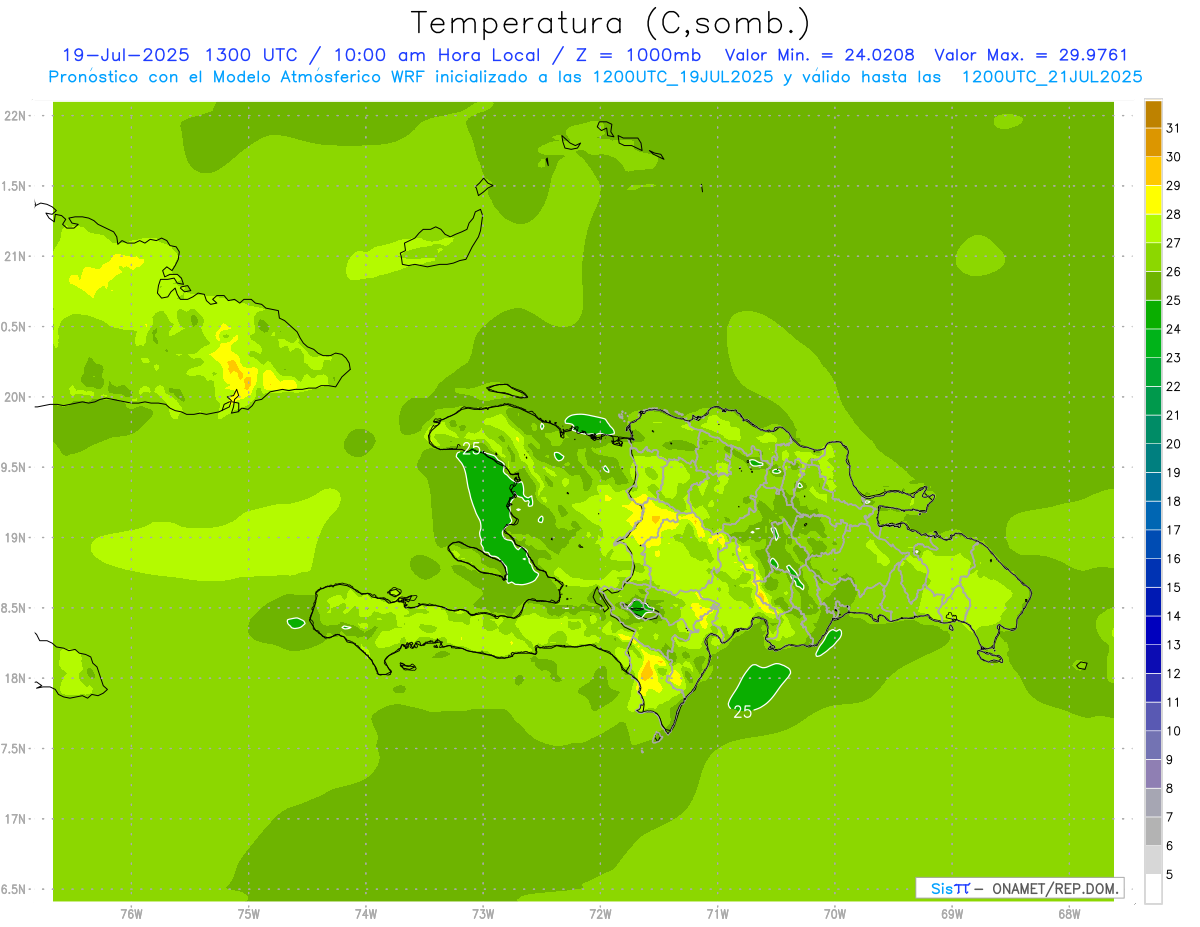
Task: Click the '68W' longitude label
Action: (1069, 914)
